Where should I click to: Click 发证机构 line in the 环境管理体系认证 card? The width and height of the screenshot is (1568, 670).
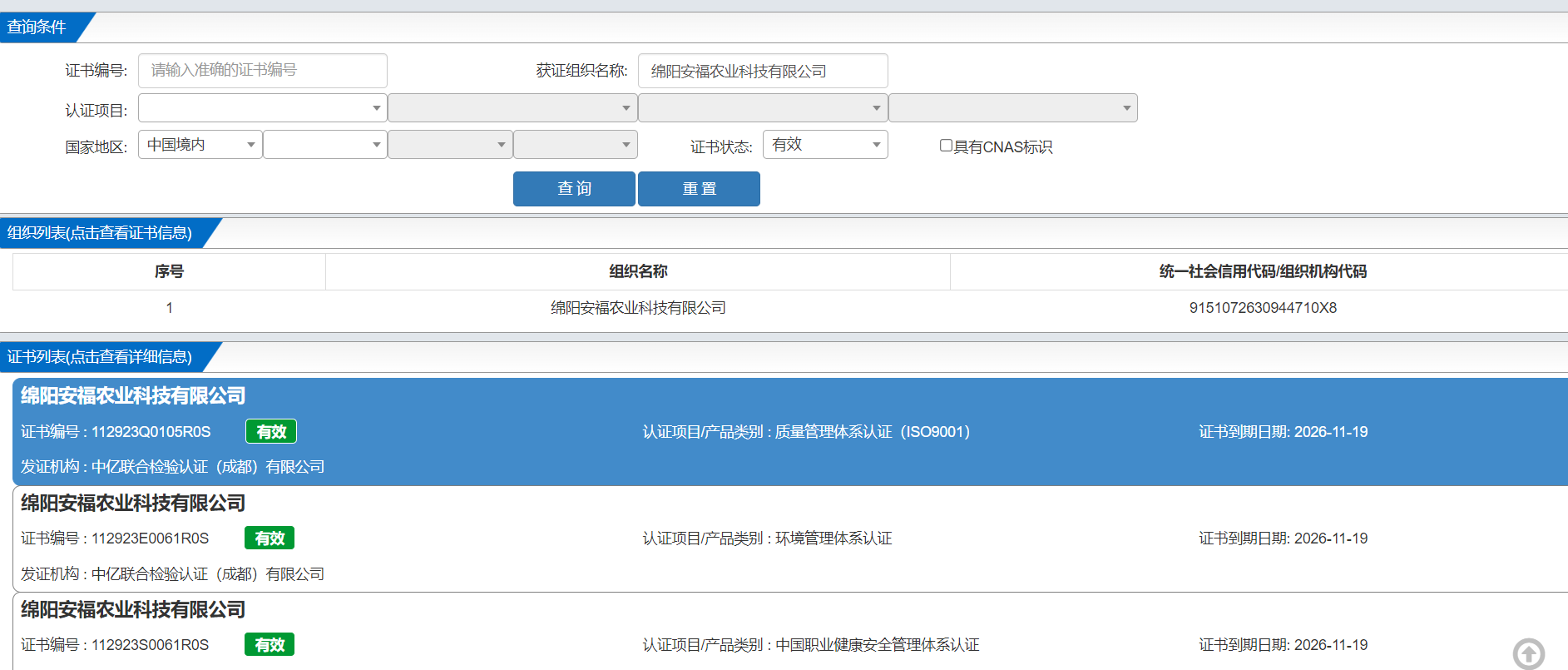[172, 574]
